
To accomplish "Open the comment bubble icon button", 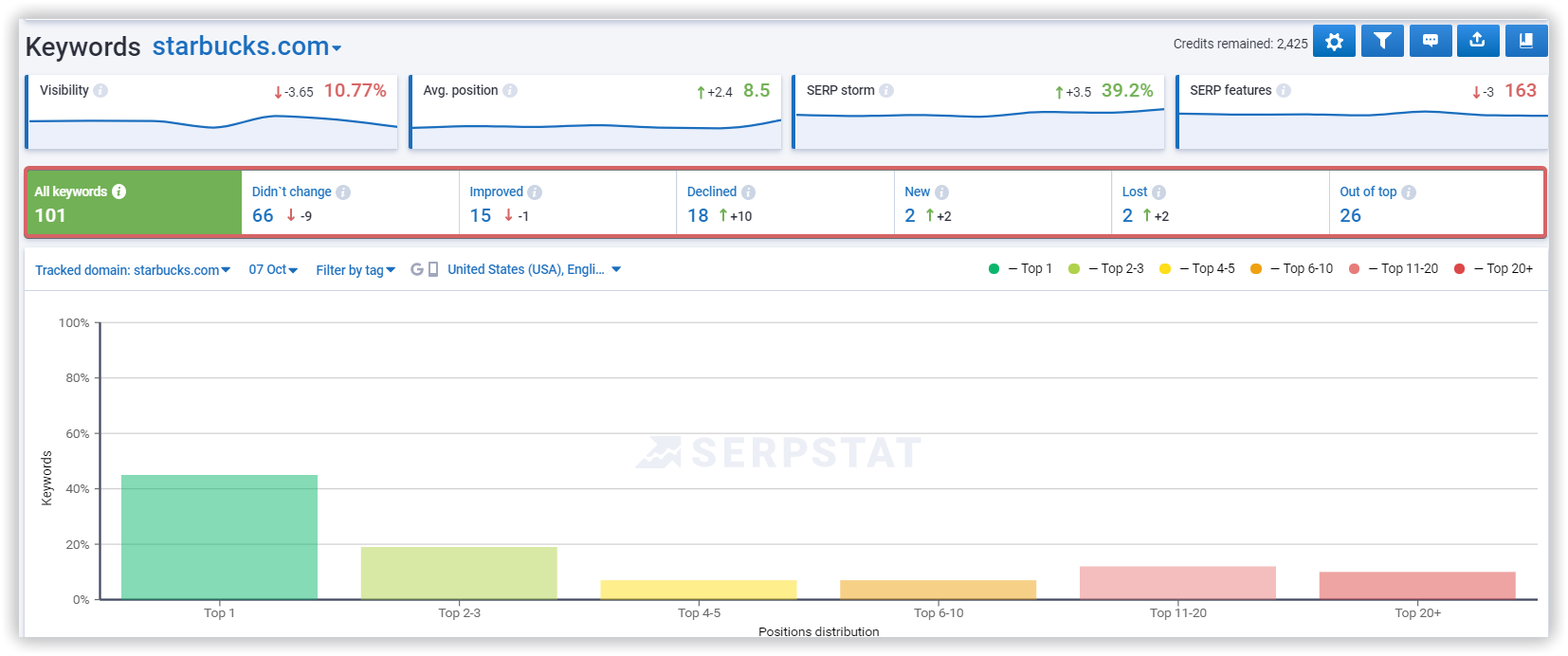I will [x=1431, y=42].
